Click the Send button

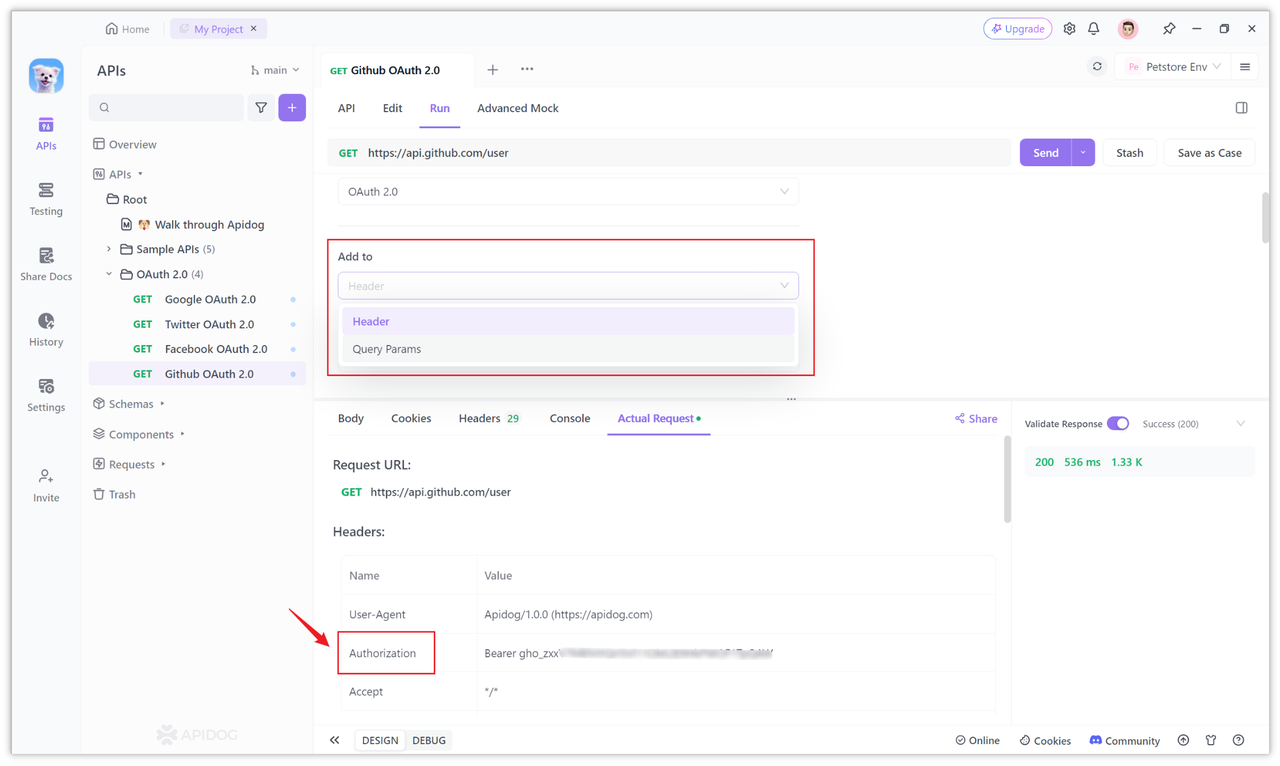[1046, 153]
